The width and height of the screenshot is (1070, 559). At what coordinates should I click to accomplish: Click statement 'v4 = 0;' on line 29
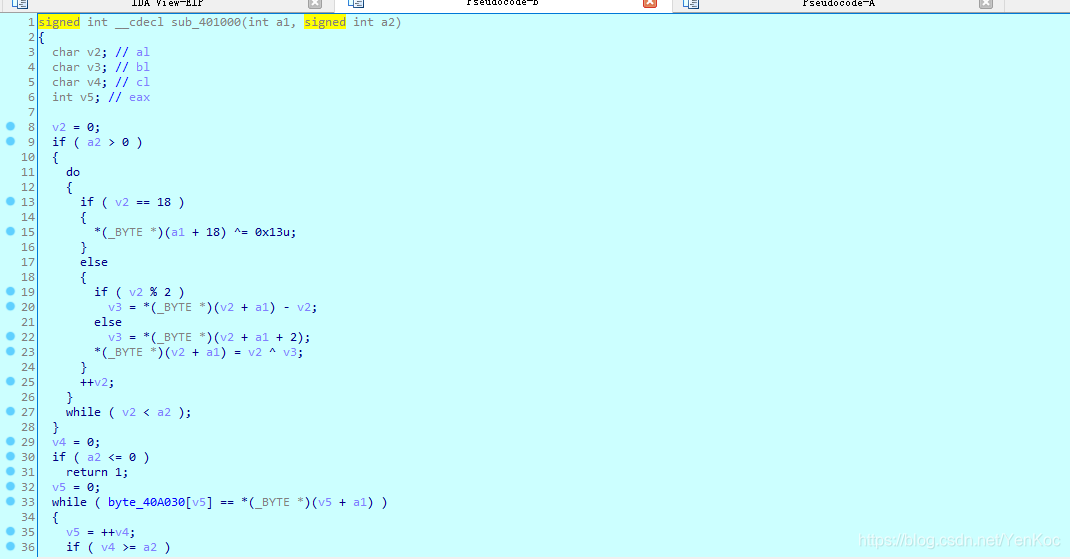coord(76,442)
